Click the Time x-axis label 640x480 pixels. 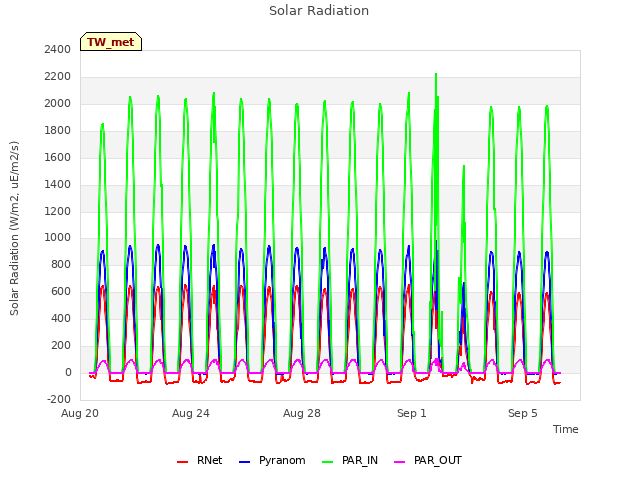pos(566,429)
